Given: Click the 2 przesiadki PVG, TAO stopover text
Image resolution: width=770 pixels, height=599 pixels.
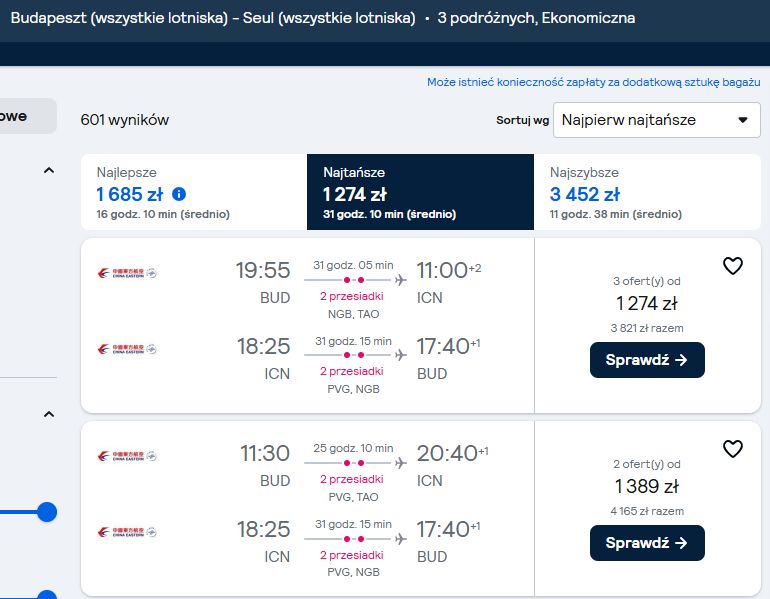Looking at the screenshot, I should click(x=352, y=488).
